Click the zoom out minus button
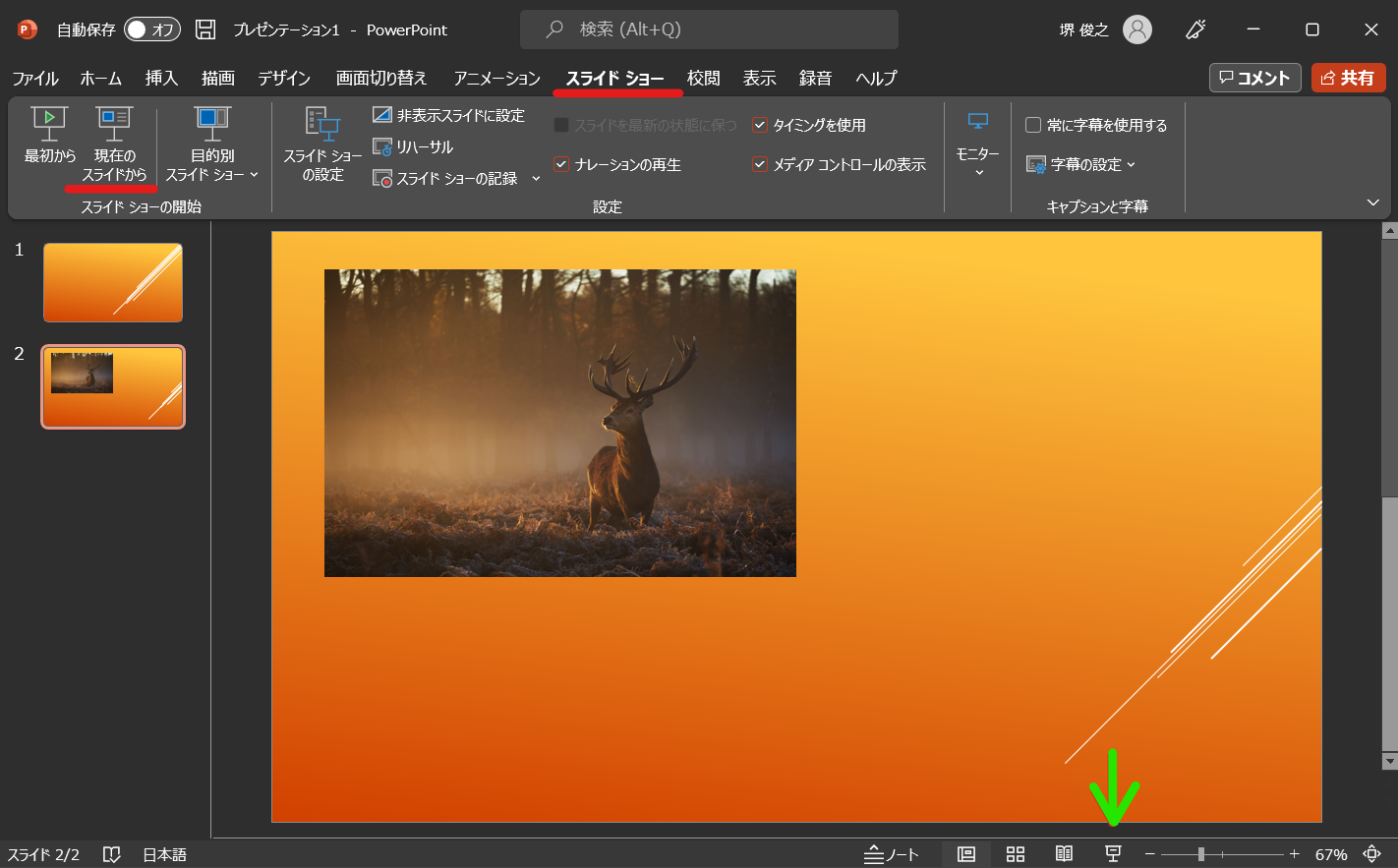This screenshot has height=868, width=1398. 1150,854
